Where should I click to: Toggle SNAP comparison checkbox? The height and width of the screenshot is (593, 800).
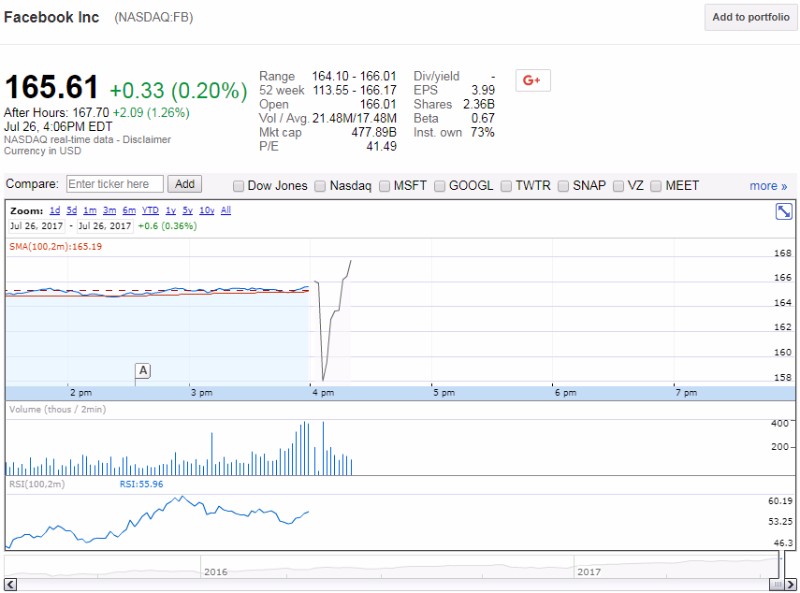coord(563,186)
